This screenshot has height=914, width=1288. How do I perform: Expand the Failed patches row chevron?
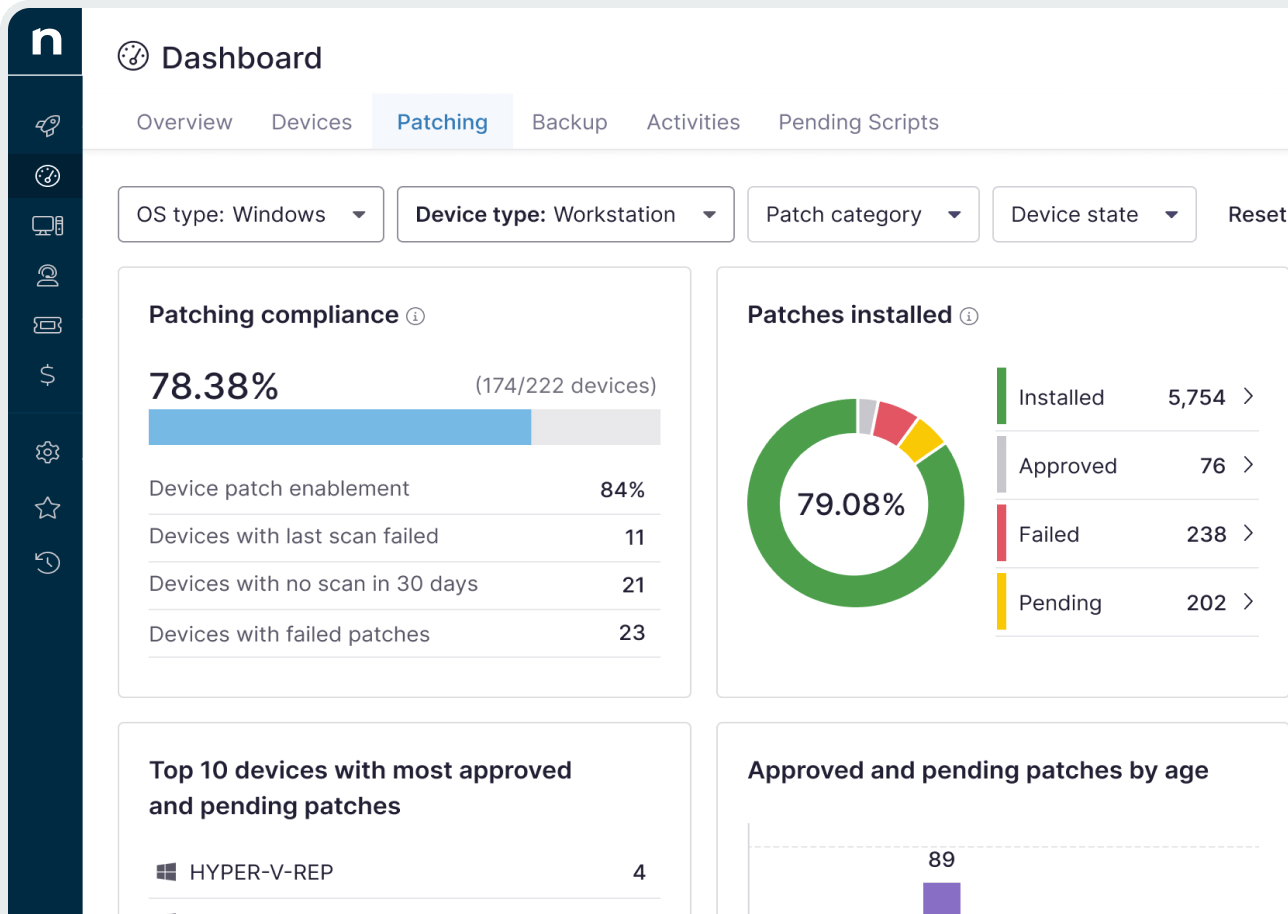pyautogui.click(x=1248, y=534)
